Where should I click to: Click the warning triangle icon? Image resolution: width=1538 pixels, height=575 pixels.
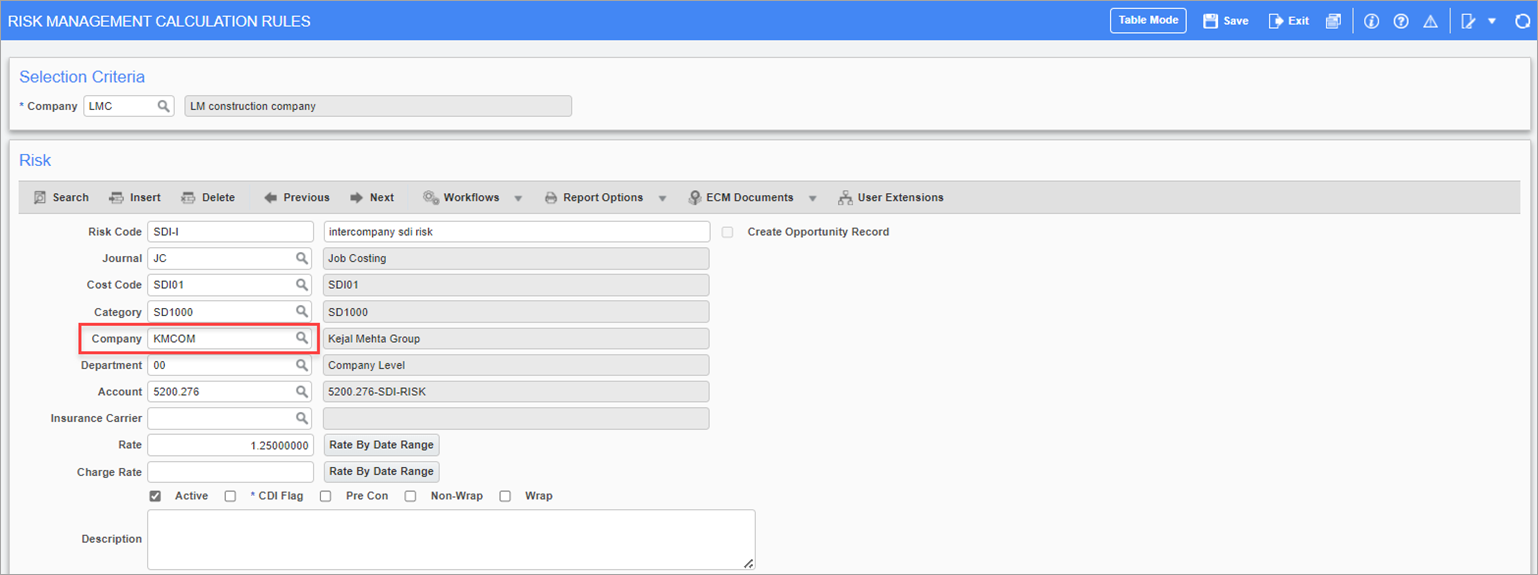(1430, 20)
